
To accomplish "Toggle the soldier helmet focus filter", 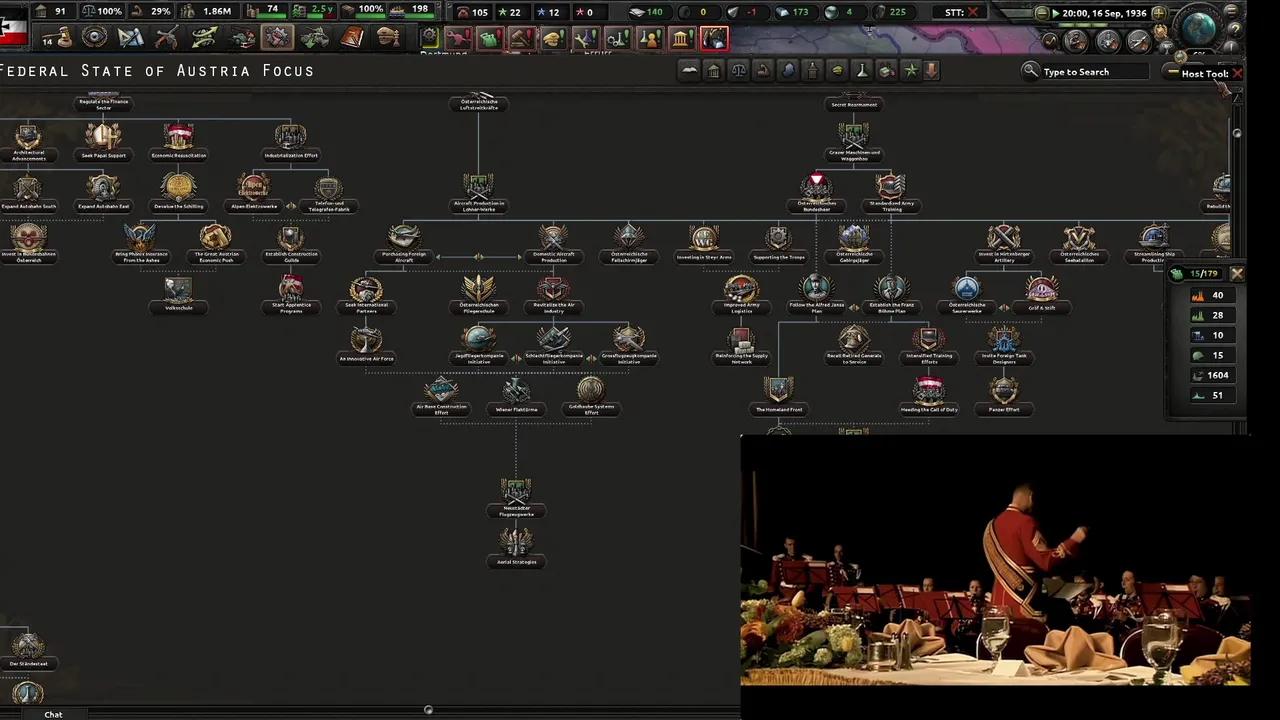I will 837,71.
